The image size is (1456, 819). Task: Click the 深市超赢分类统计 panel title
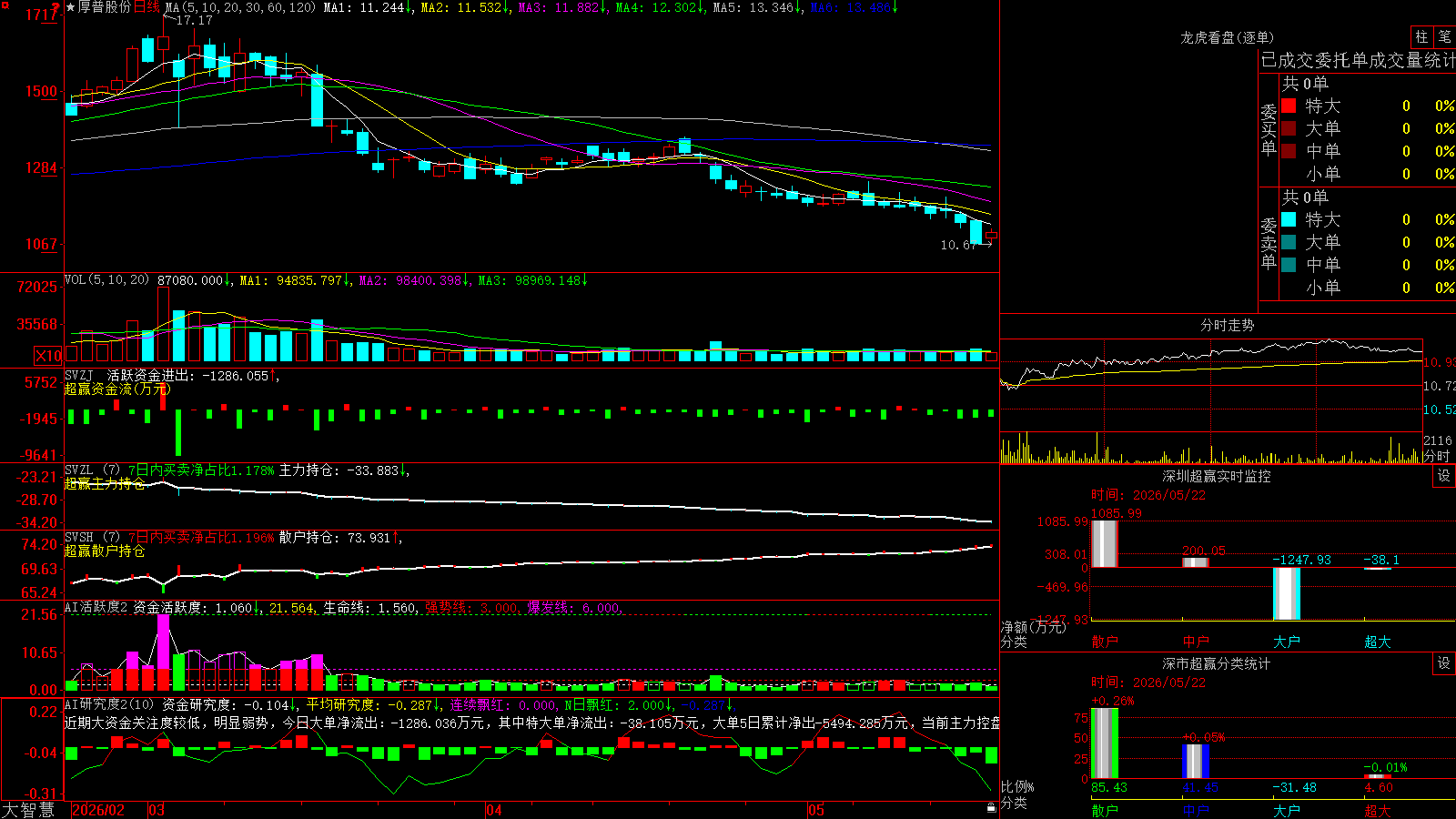1216,663
